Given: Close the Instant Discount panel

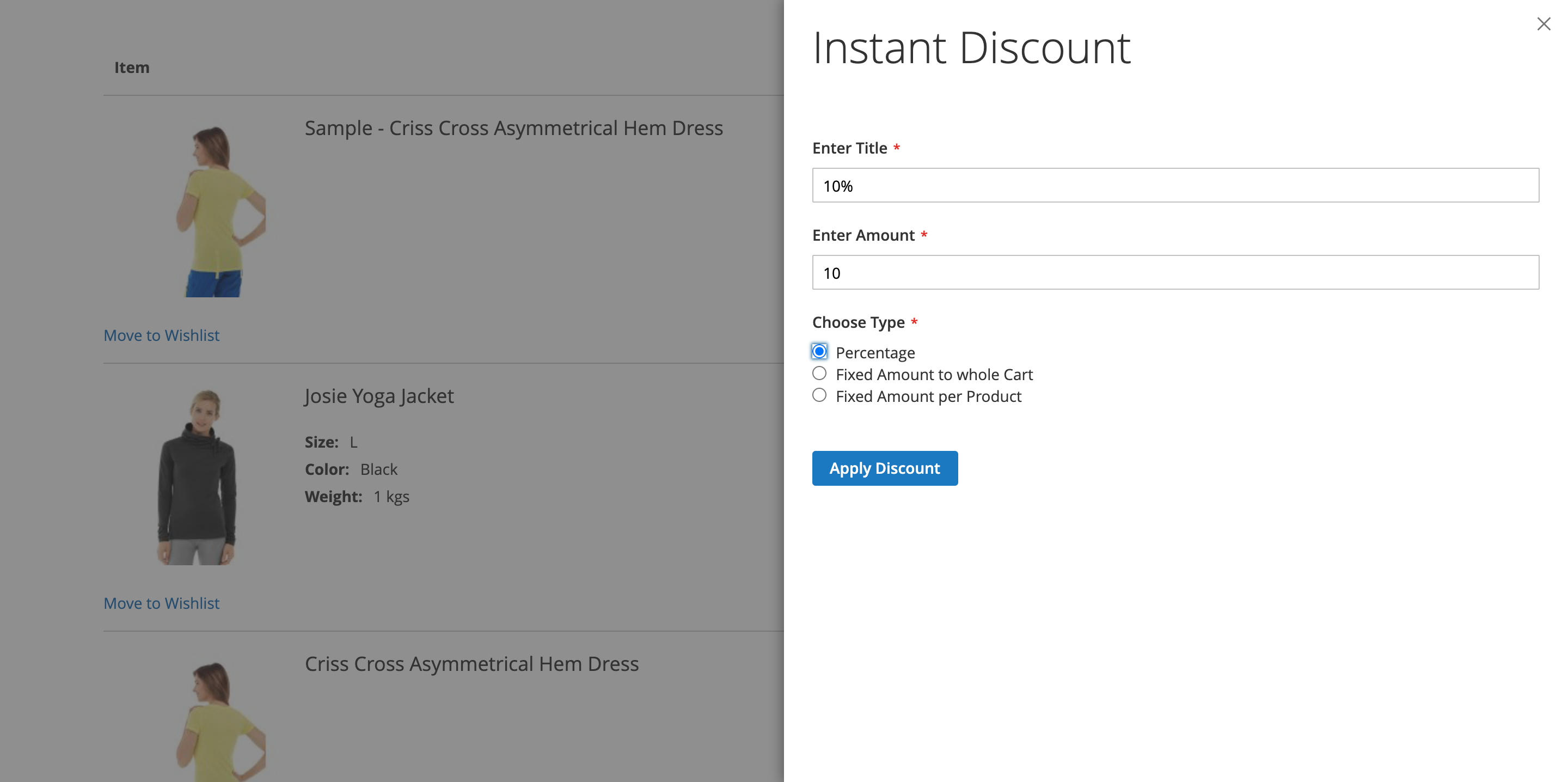Looking at the screenshot, I should point(1543,24).
